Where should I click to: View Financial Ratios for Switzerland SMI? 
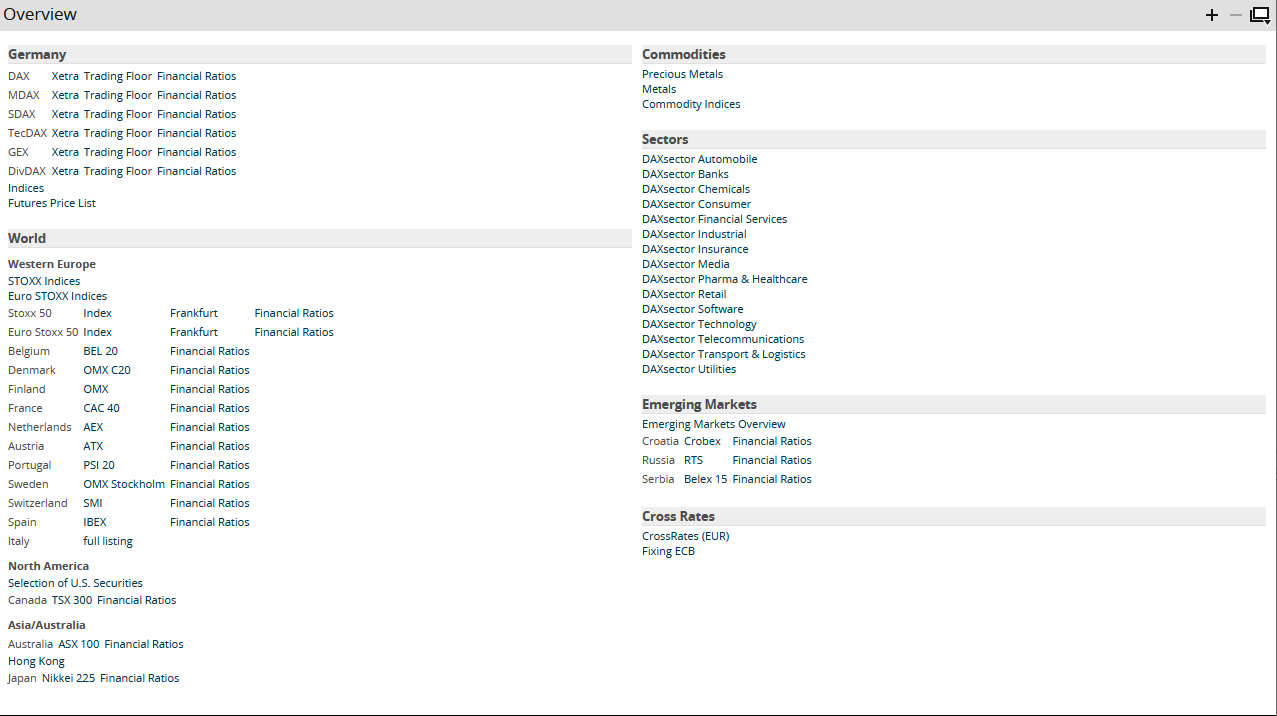tap(209, 503)
